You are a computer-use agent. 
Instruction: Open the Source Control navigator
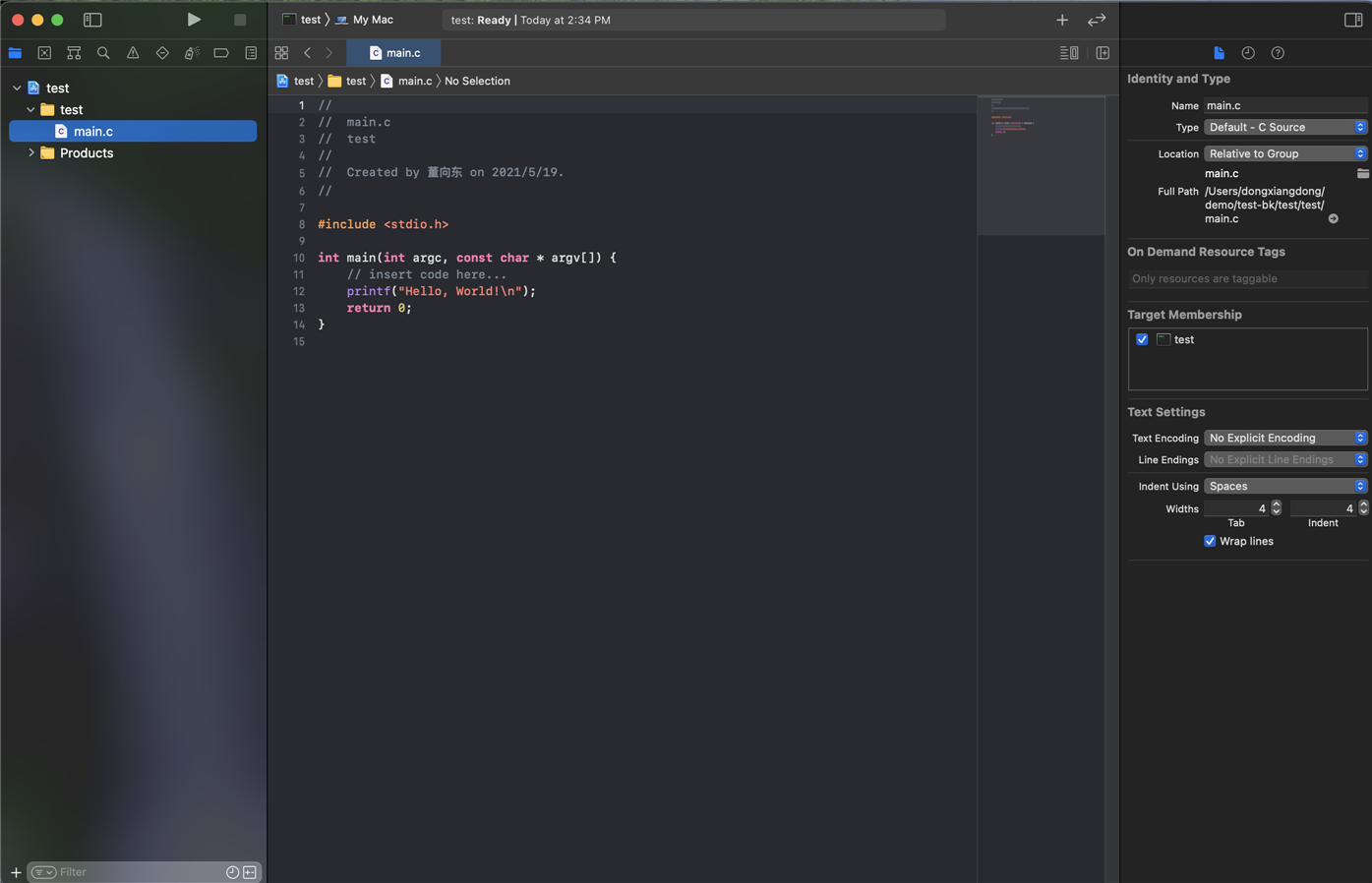point(44,53)
